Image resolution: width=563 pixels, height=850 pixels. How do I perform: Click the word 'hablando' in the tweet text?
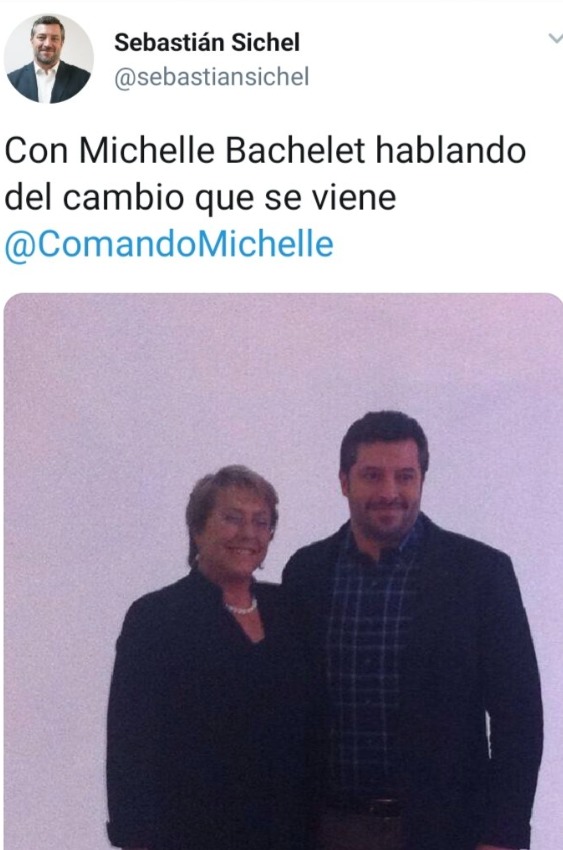tap(450, 150)
